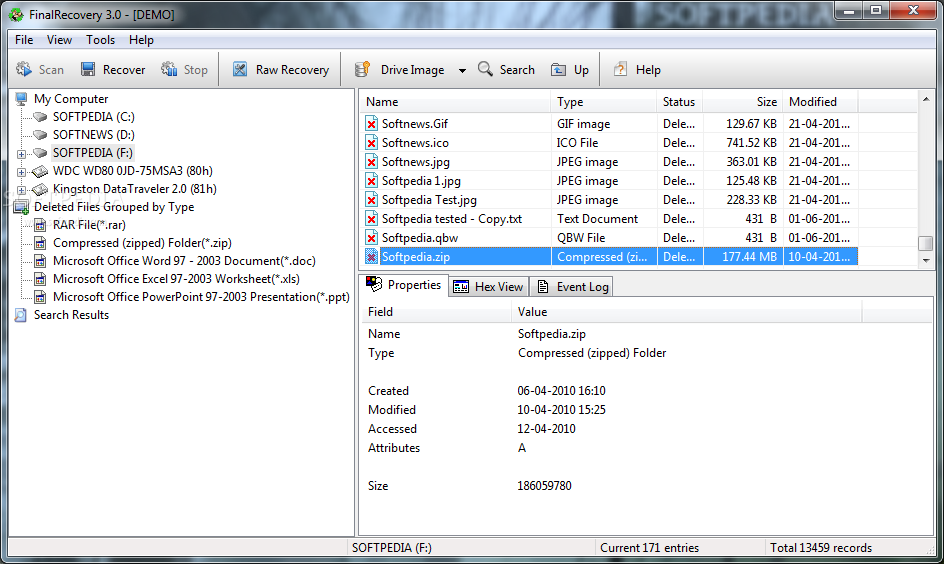Click the Excel 97-2003 Worksheet type icon
The height and width of the screenshot is (564, 944).
coord(40,279)
